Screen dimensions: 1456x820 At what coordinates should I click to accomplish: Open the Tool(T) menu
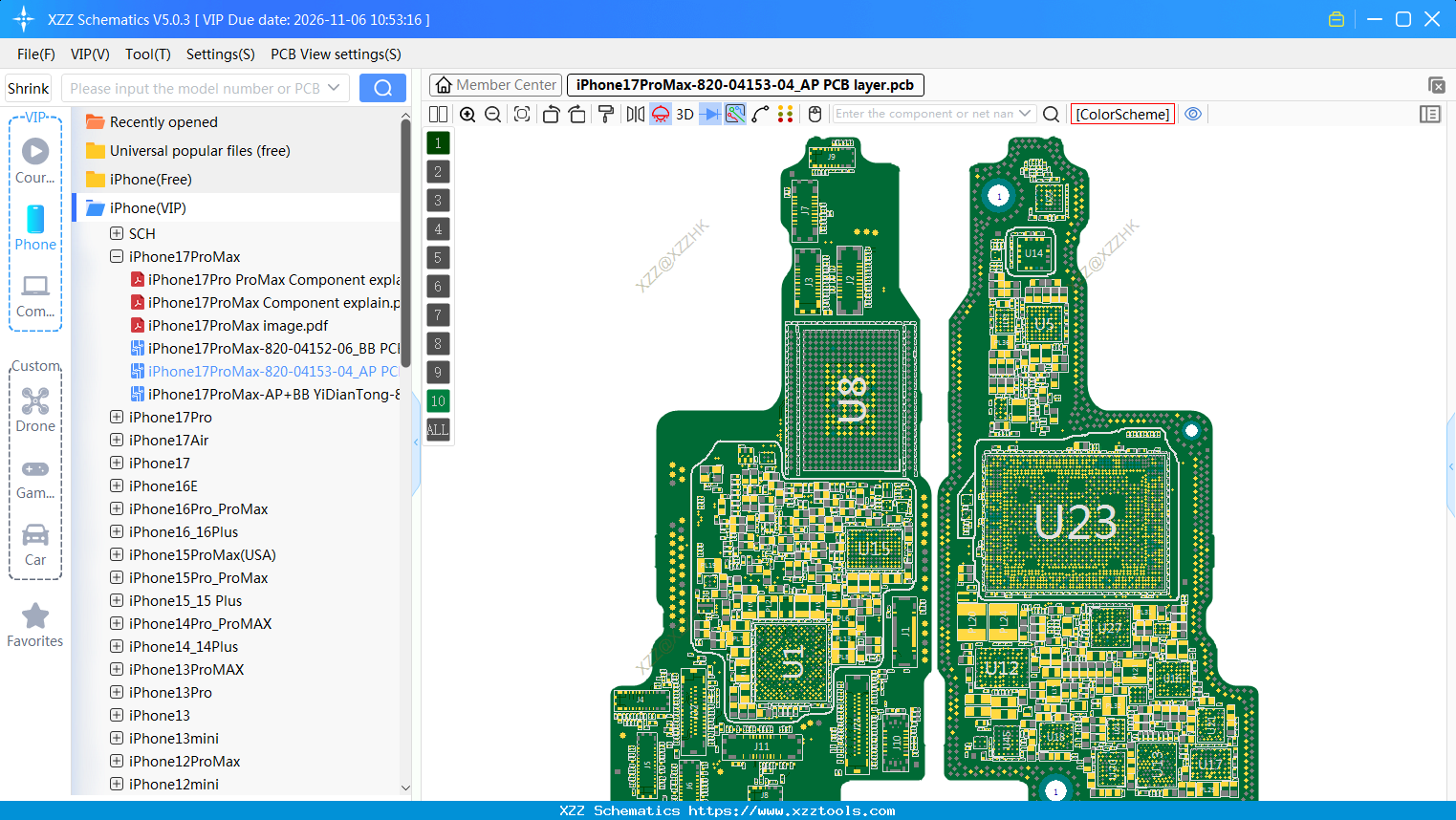(x=147, y=54)
